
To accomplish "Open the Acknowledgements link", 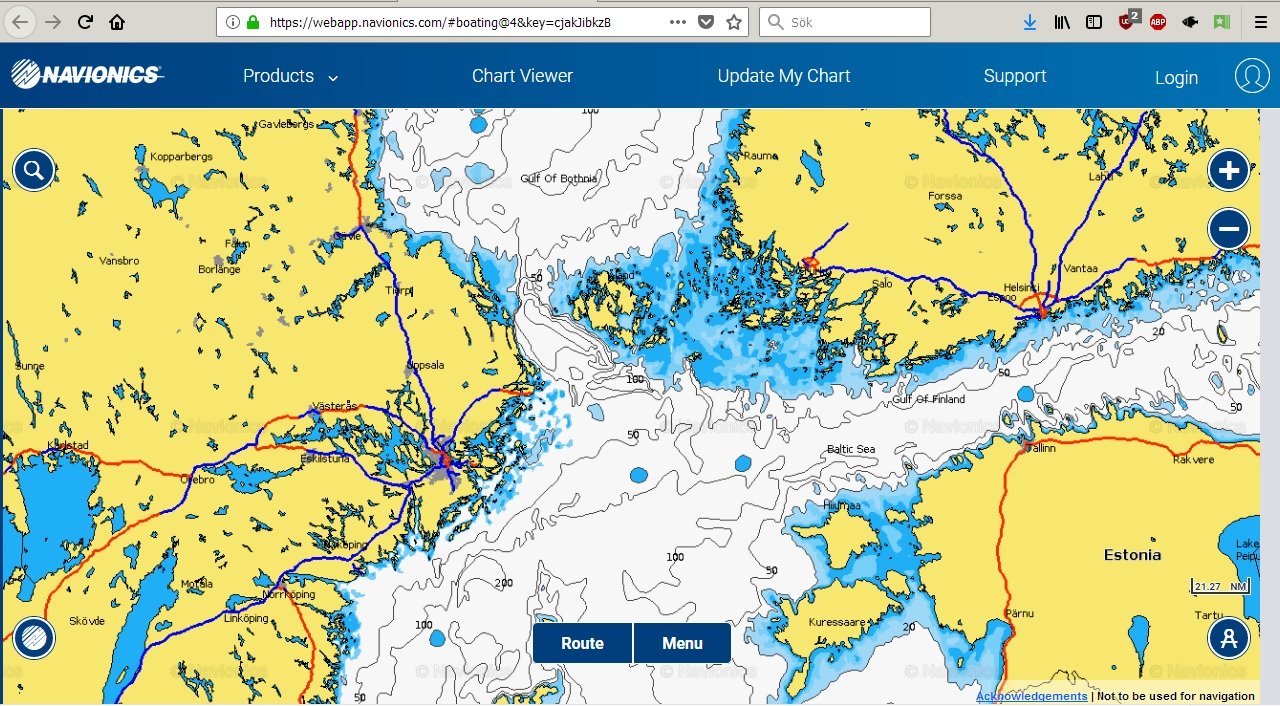I will click(1031, 696).
